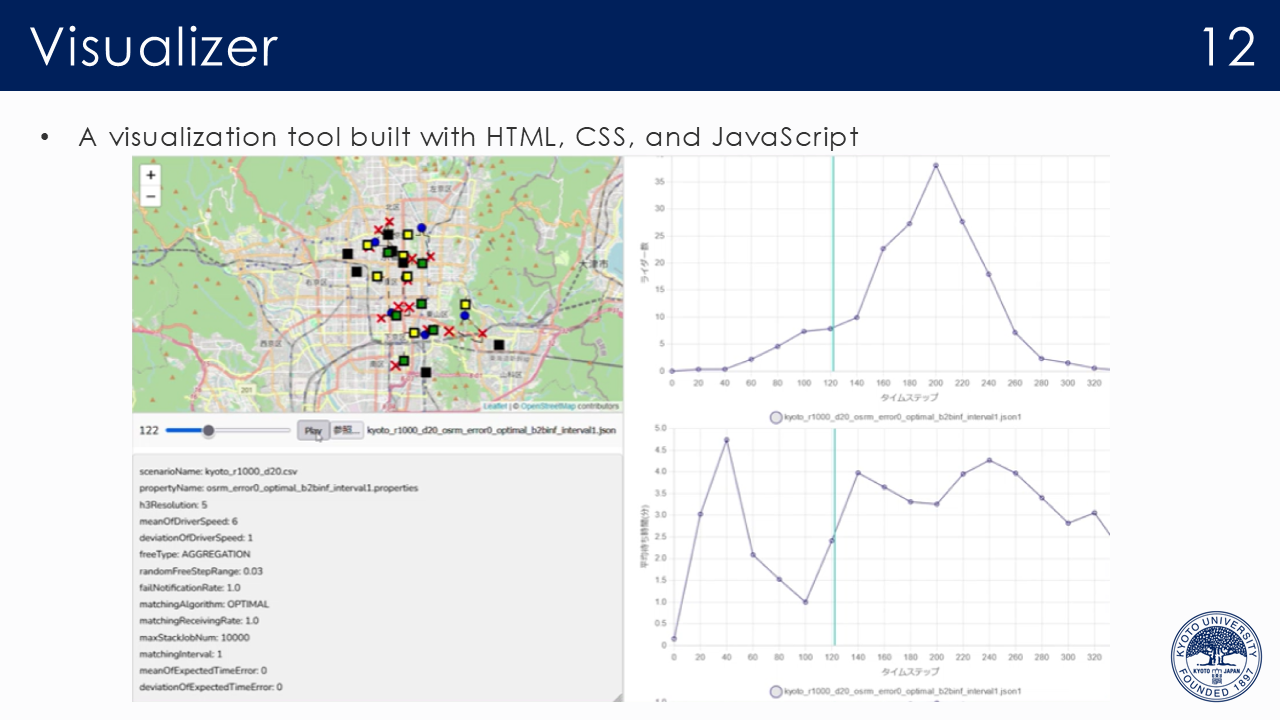Click the yellow square marker at the far right
1280x720 pixels.
tap(465, 304)
